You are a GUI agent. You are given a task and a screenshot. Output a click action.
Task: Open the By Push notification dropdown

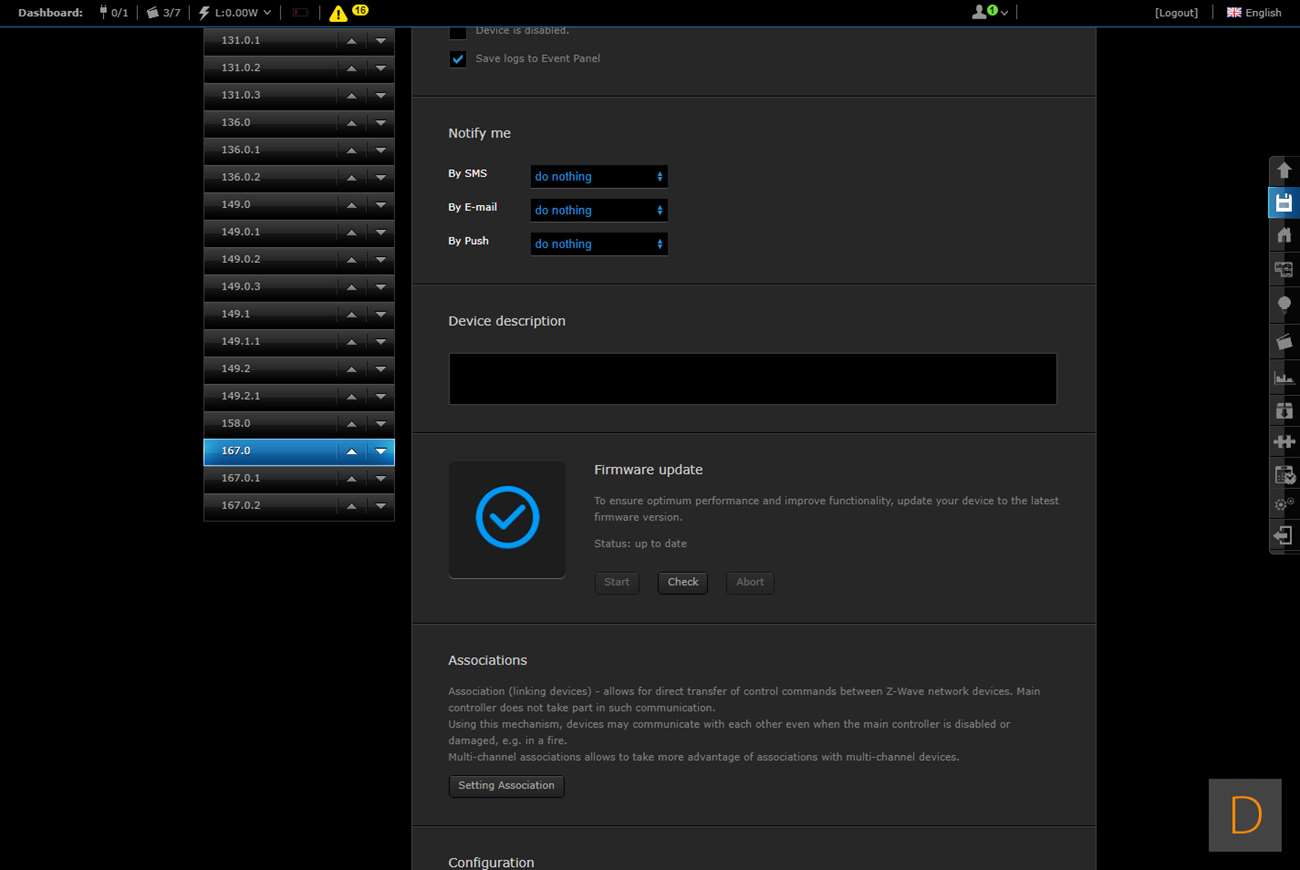click(x=598, y=244)
